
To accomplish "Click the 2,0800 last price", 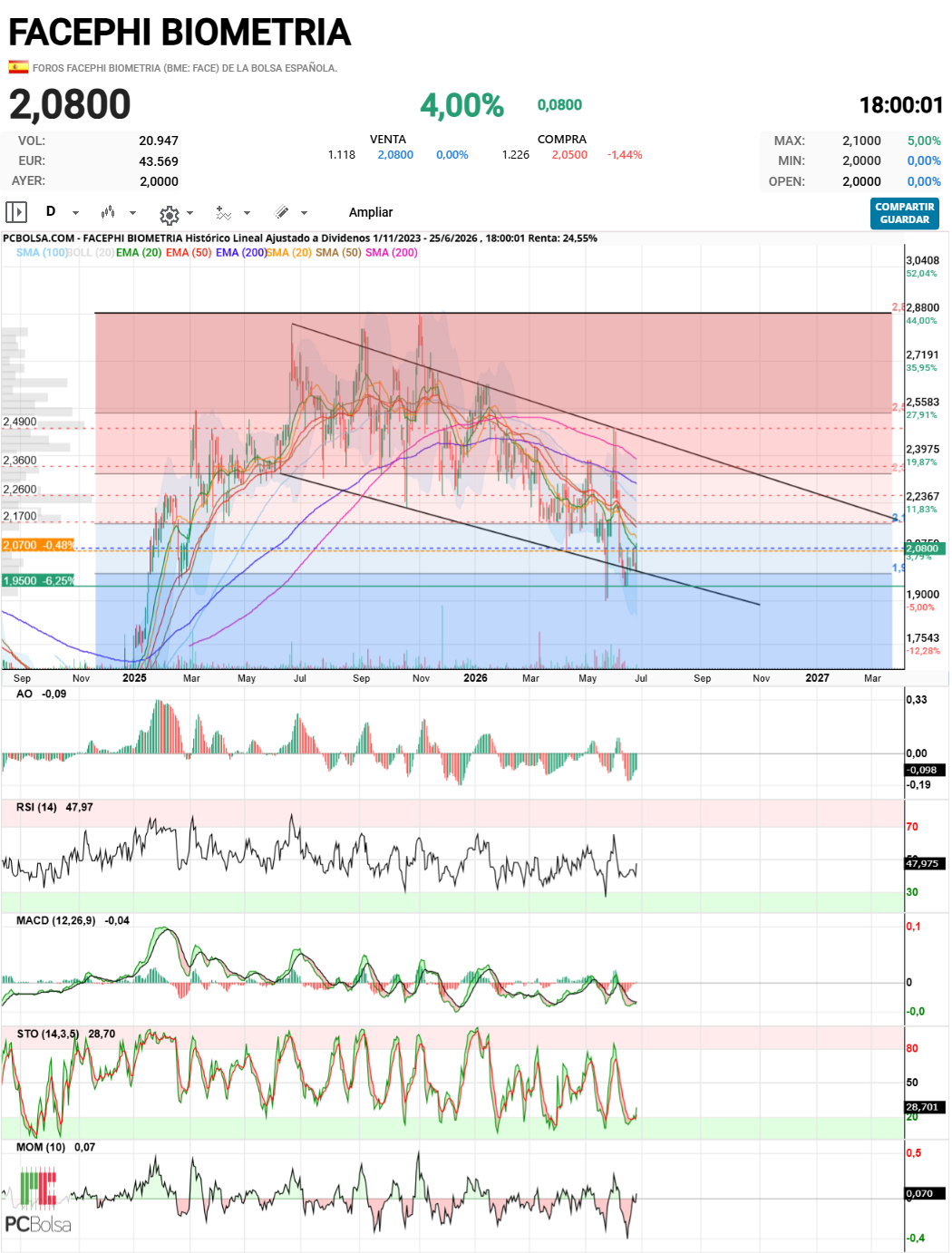I will click(x=70, y=104).
